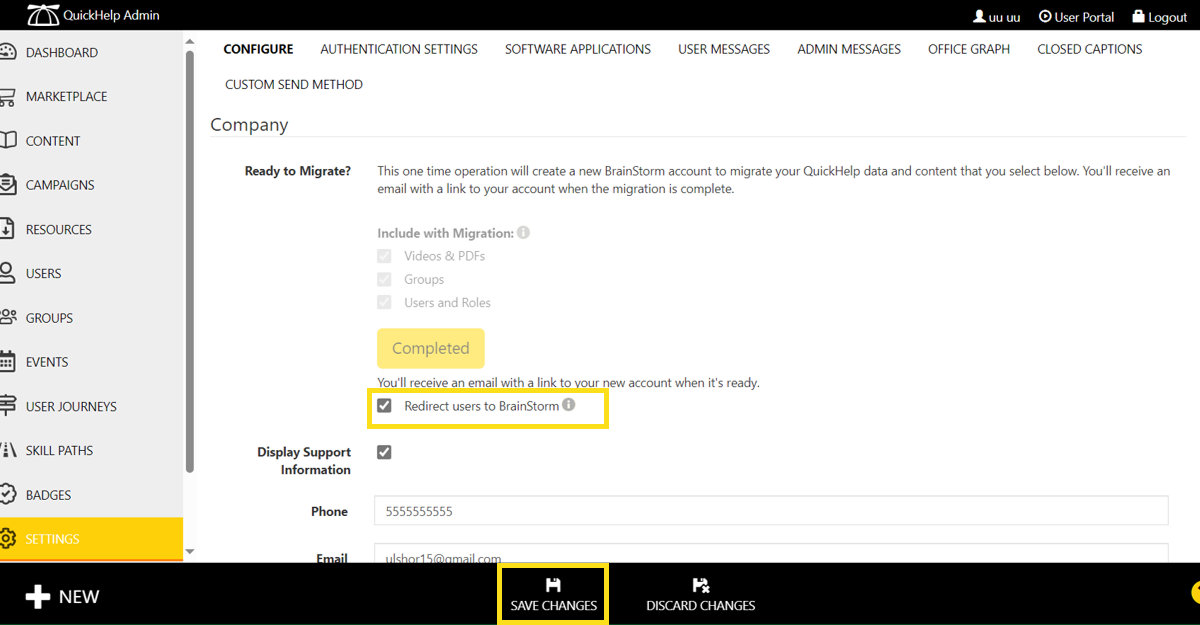Click the Events calendar icon
This screenshot has width=1200, height=625.
(7, 362)
